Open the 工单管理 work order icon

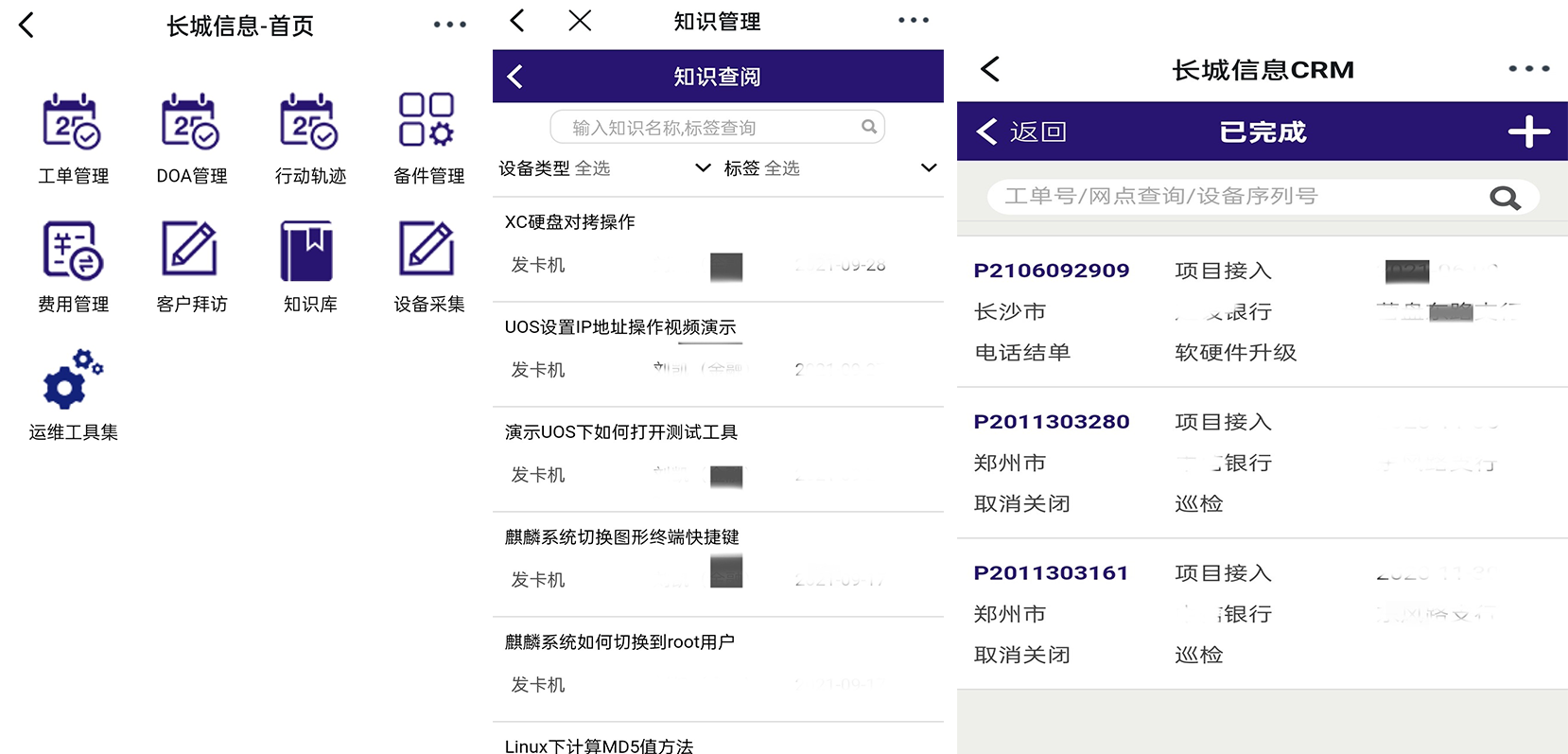(73, 123)
